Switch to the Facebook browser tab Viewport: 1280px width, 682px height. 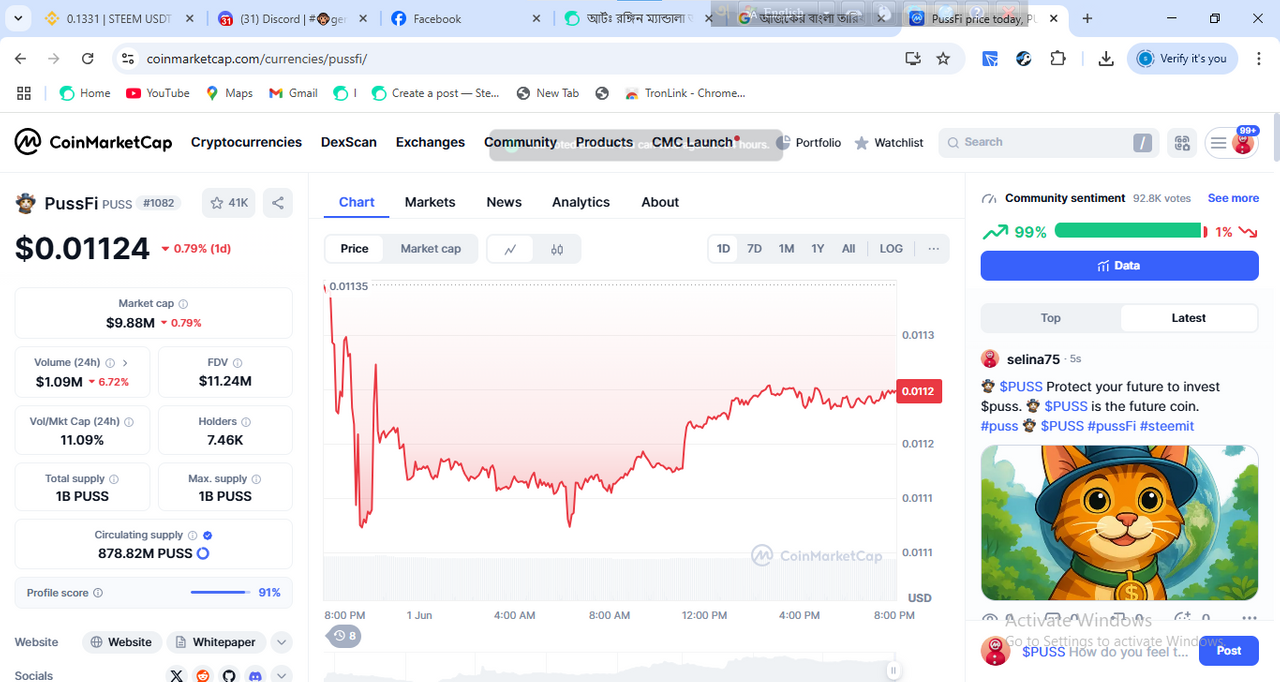[x=467, y=18]
